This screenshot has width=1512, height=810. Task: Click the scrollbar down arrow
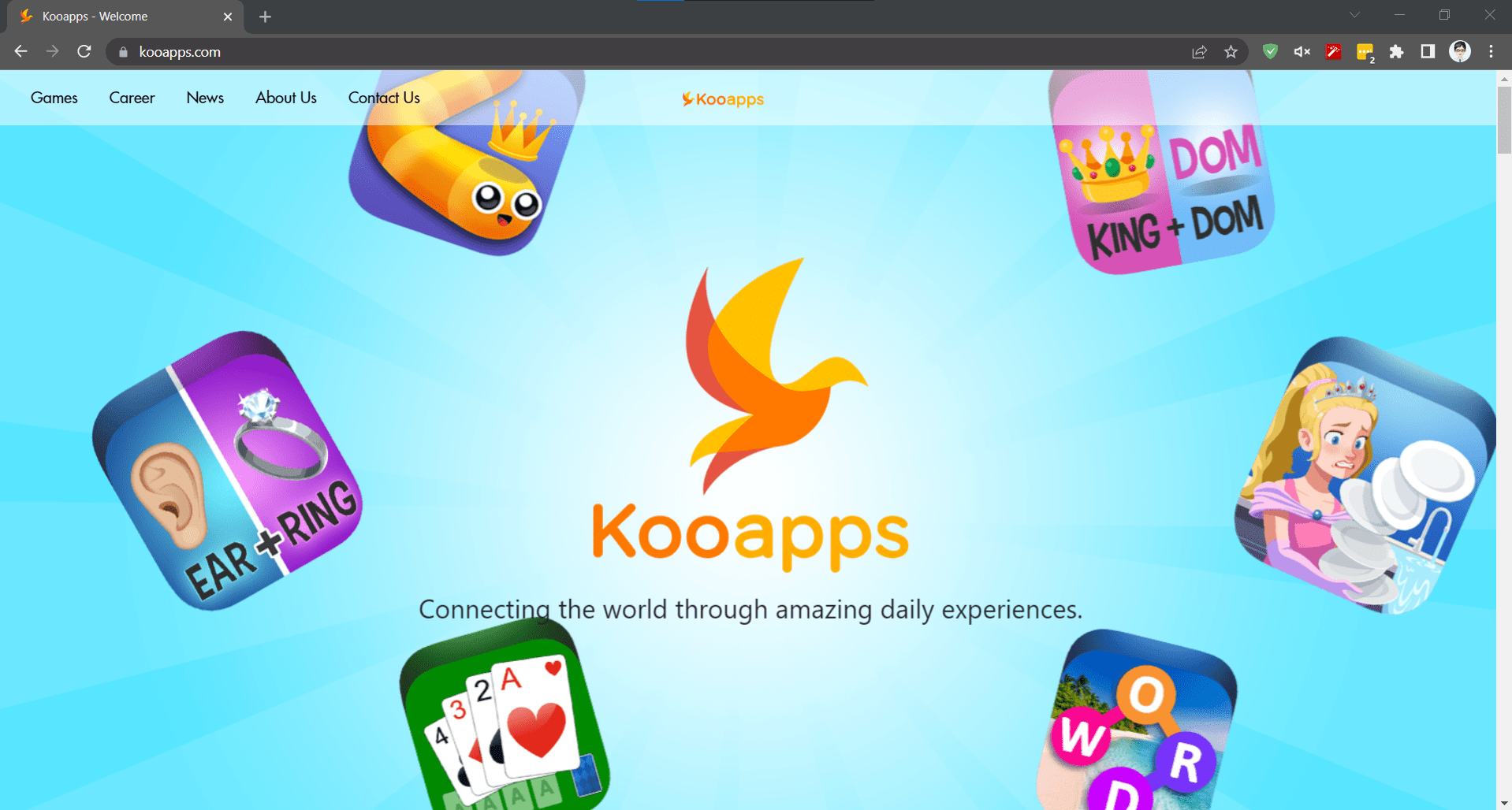[1504, 803]
